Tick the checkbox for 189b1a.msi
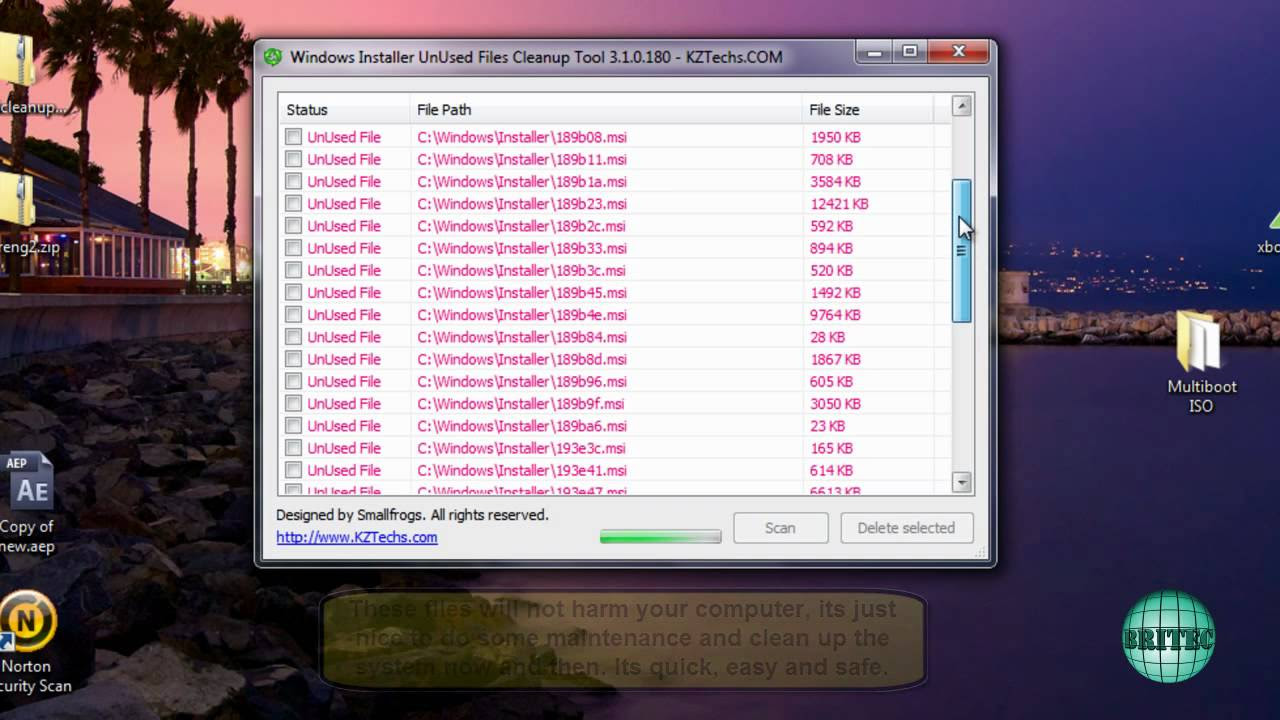The height and width of the screenshot is (720, 1280). click(293, 181)
